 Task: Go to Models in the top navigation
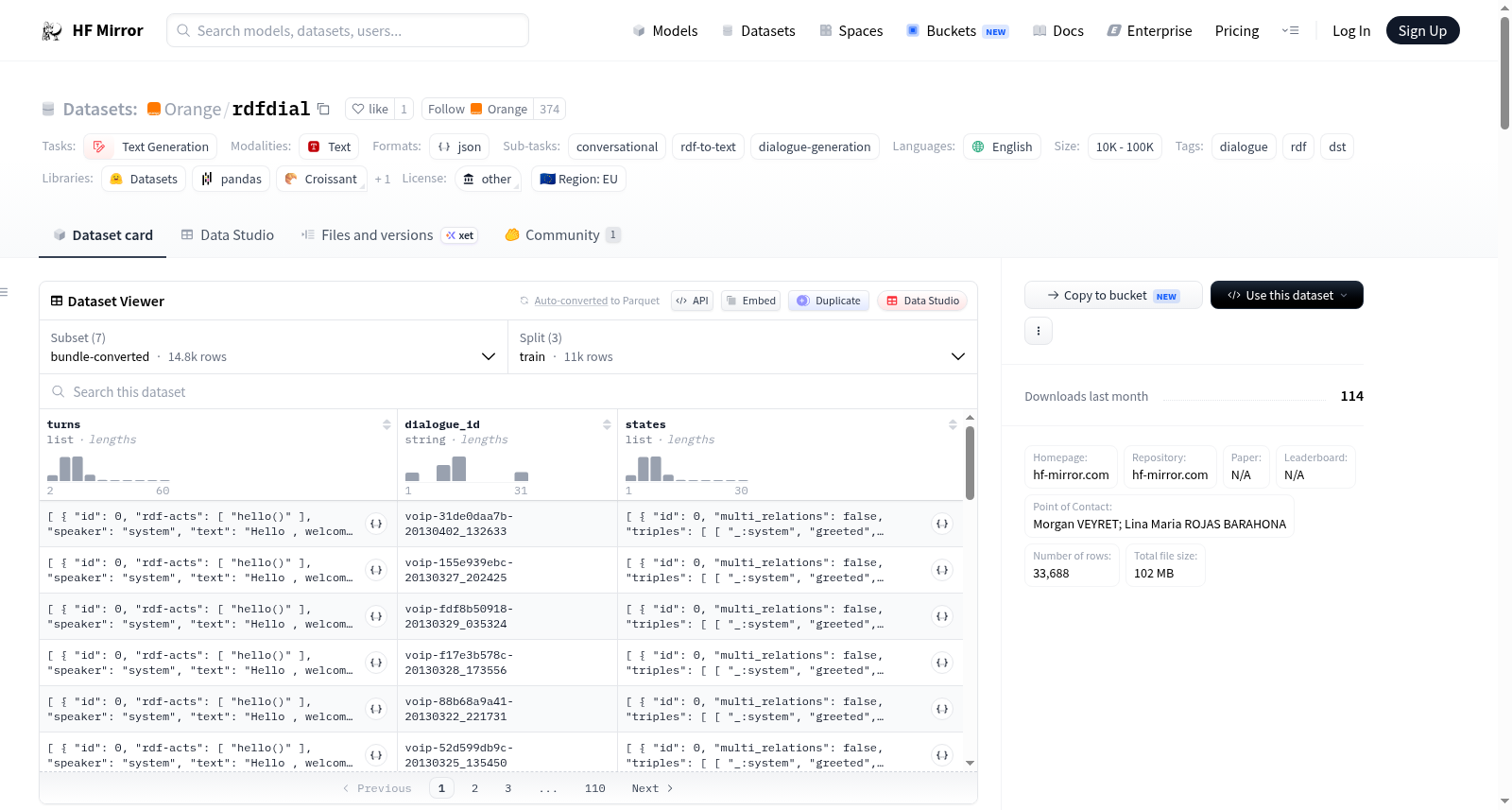665,31
